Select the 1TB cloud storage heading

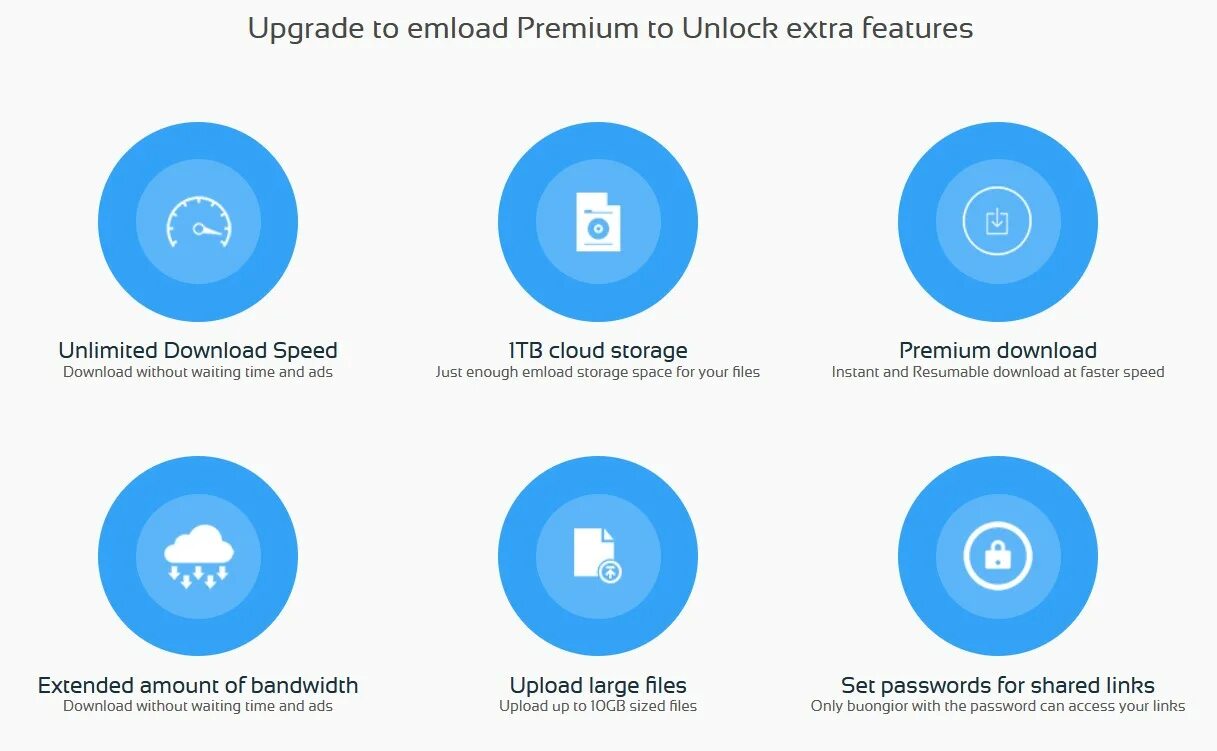pos(598,350)
